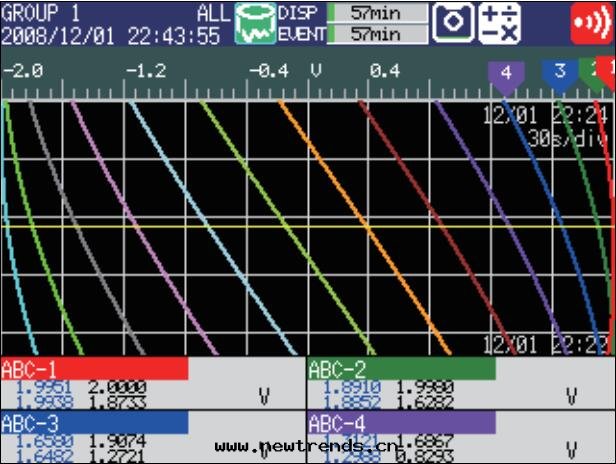Click the -2.0 scale value

pyautogui.click(x=23, y=71)
